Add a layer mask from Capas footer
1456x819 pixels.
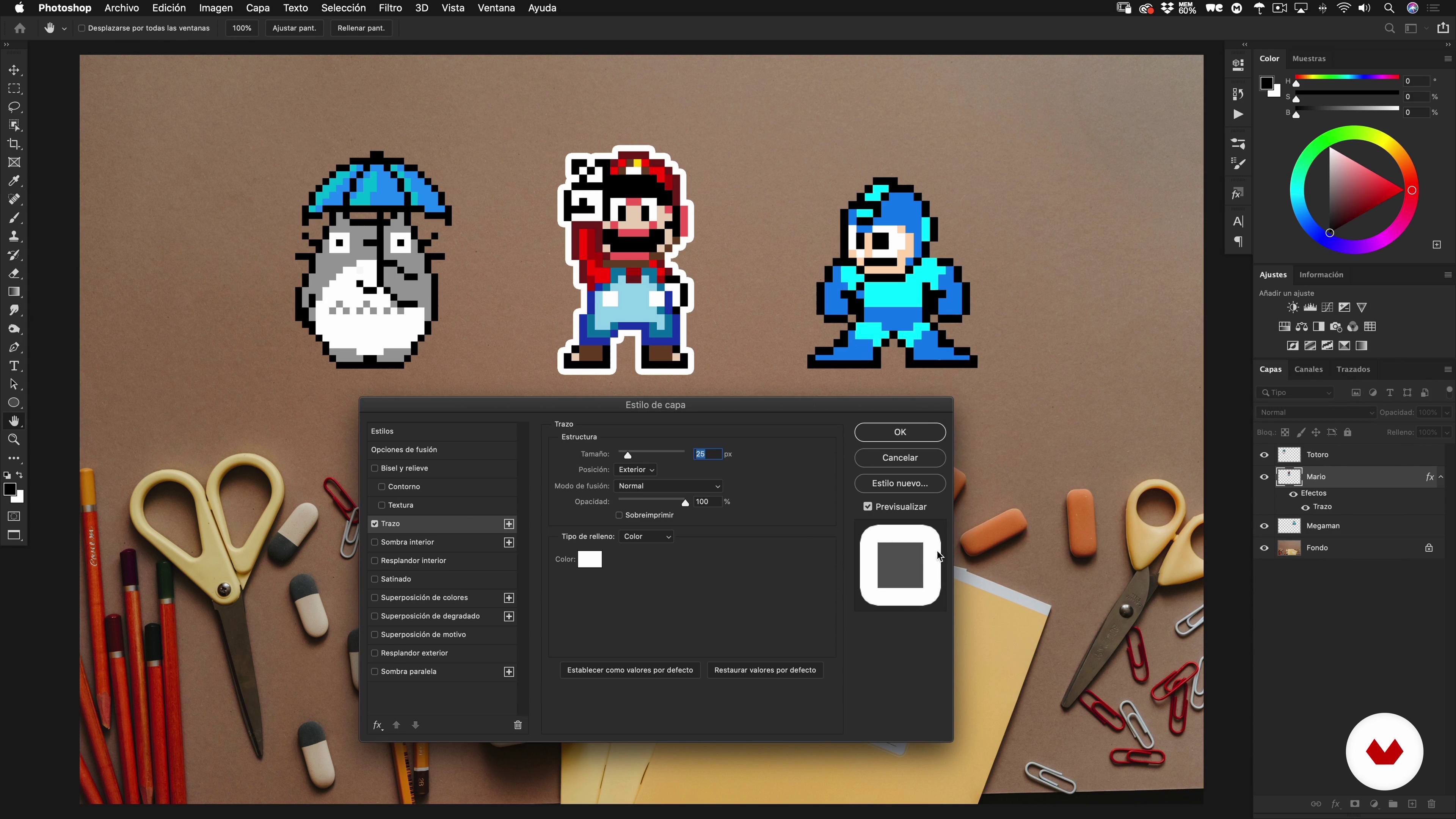(1355, 804)
